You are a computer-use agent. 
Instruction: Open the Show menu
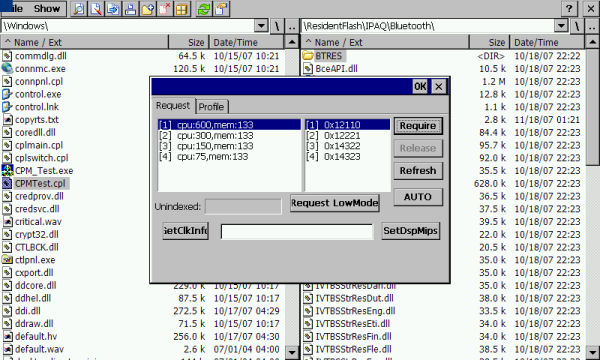click(47, 8)
